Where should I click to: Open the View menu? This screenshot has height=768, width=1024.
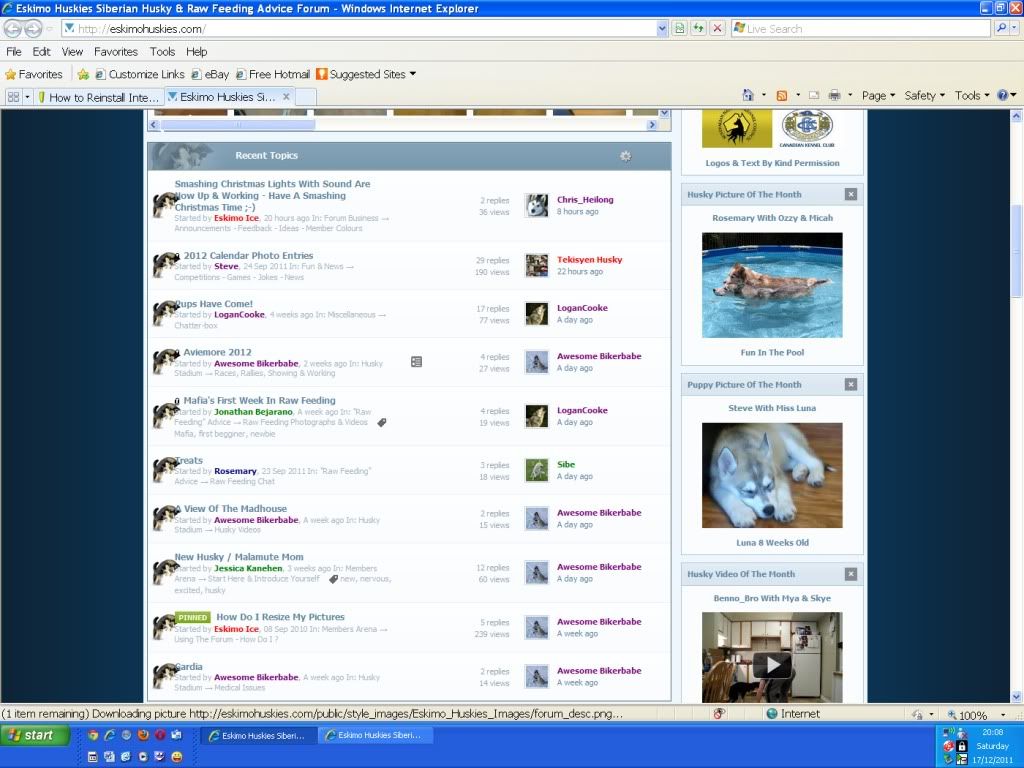(72, 52)
